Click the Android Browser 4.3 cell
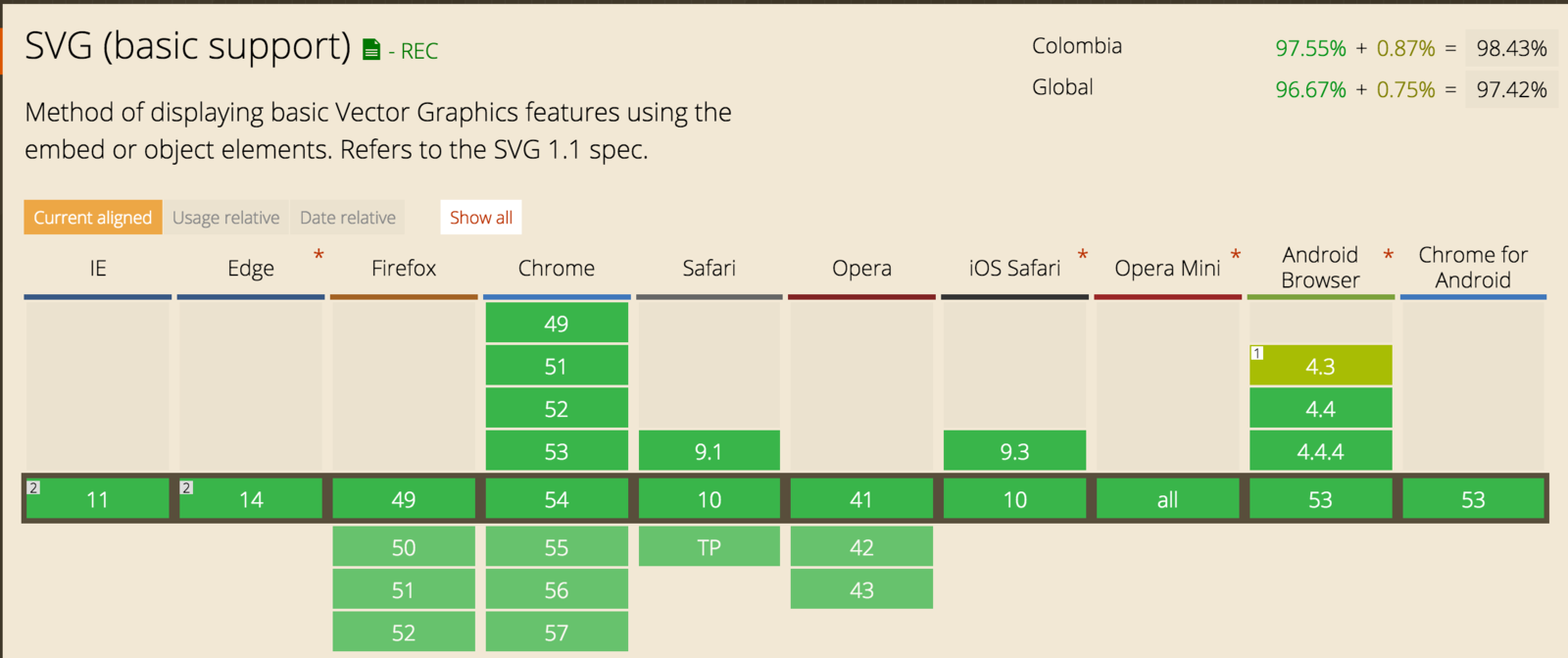 pyautogui.click(x=1320, y=367)
